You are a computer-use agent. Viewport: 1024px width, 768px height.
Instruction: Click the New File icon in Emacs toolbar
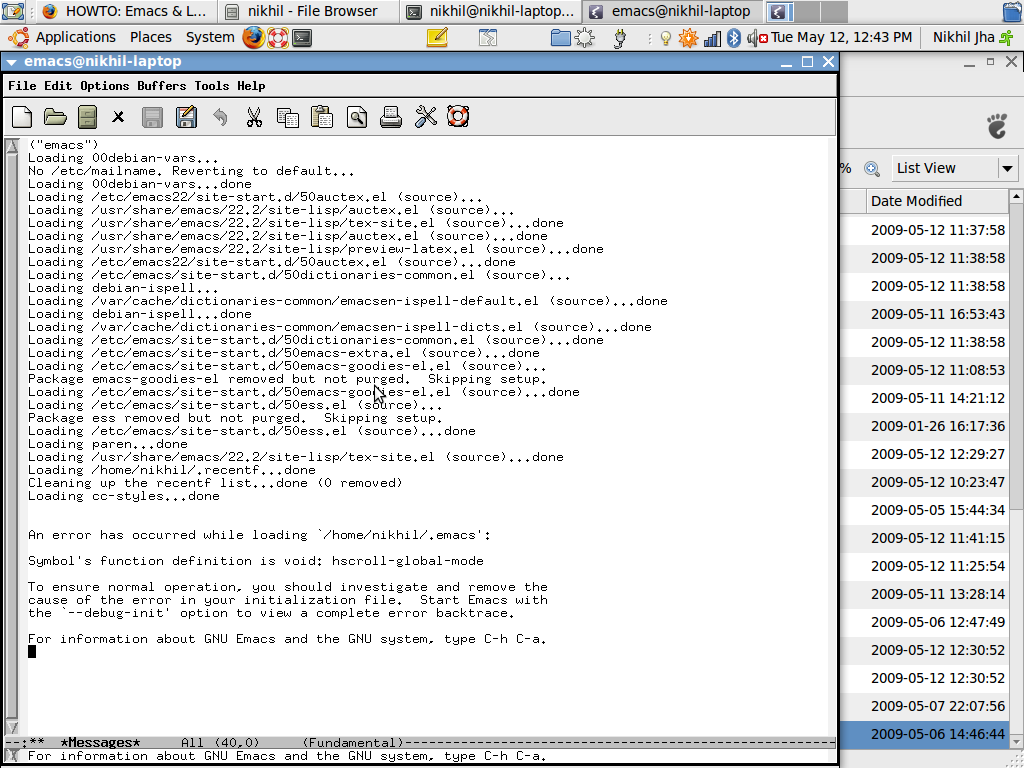pos(22,117)
